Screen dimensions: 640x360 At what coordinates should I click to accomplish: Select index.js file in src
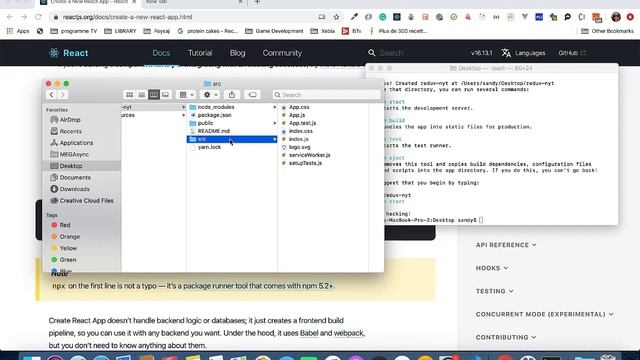point(298,139)
